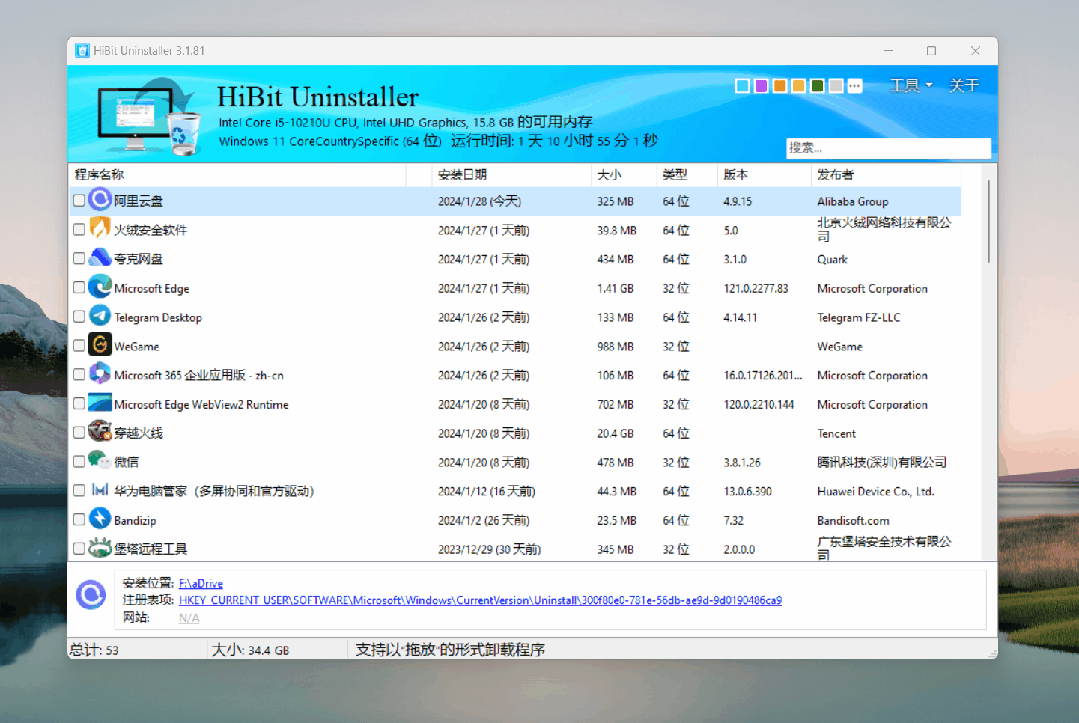Image resolution: width=1079 pixels, height=723 pixels.
Task: Select the light blue theme color swatch
Action: pyautogui.click(x=743, y=86)
